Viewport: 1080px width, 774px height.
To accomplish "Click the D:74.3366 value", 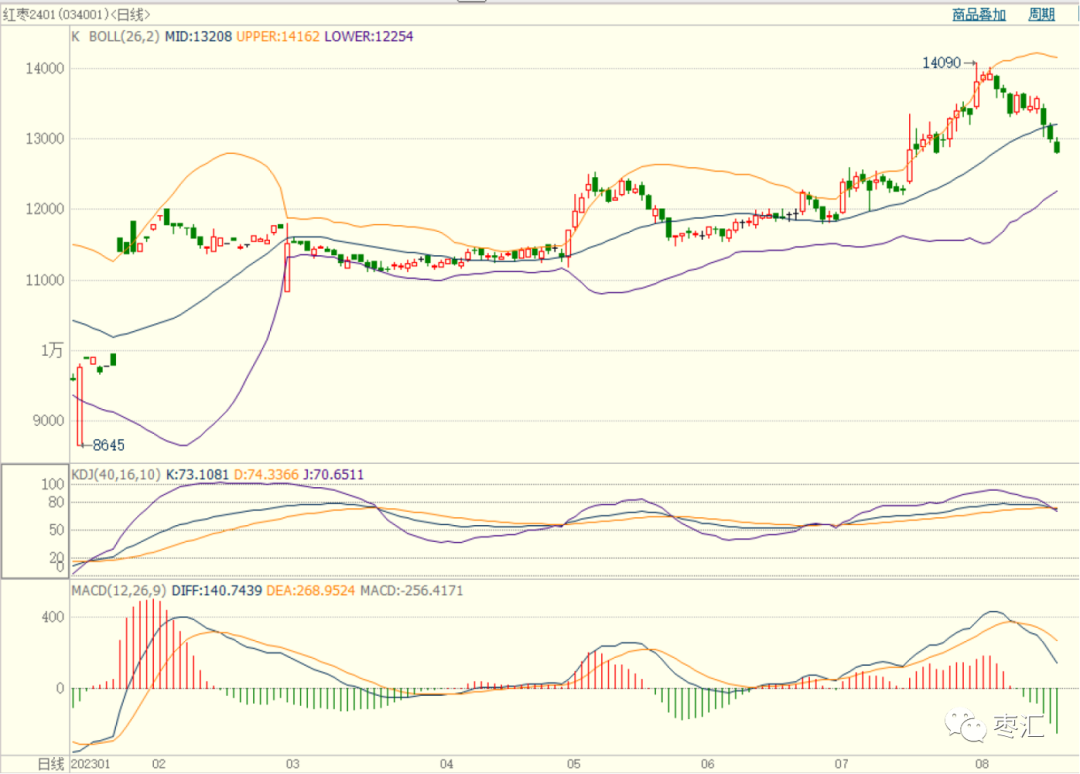I will [x=266, y=474].
